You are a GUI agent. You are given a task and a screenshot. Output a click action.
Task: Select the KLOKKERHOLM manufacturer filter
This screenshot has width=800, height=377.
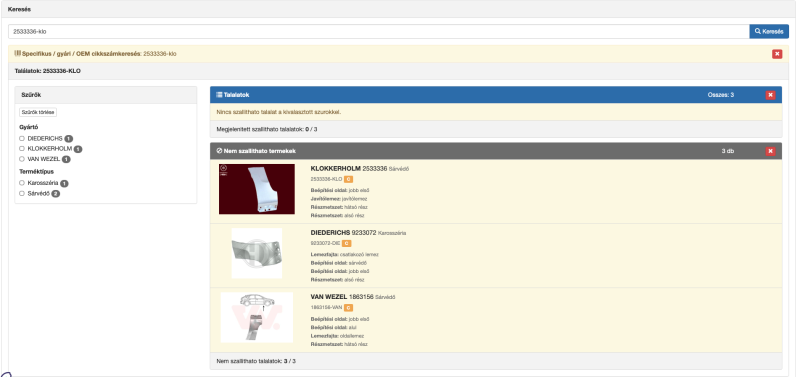22,148
